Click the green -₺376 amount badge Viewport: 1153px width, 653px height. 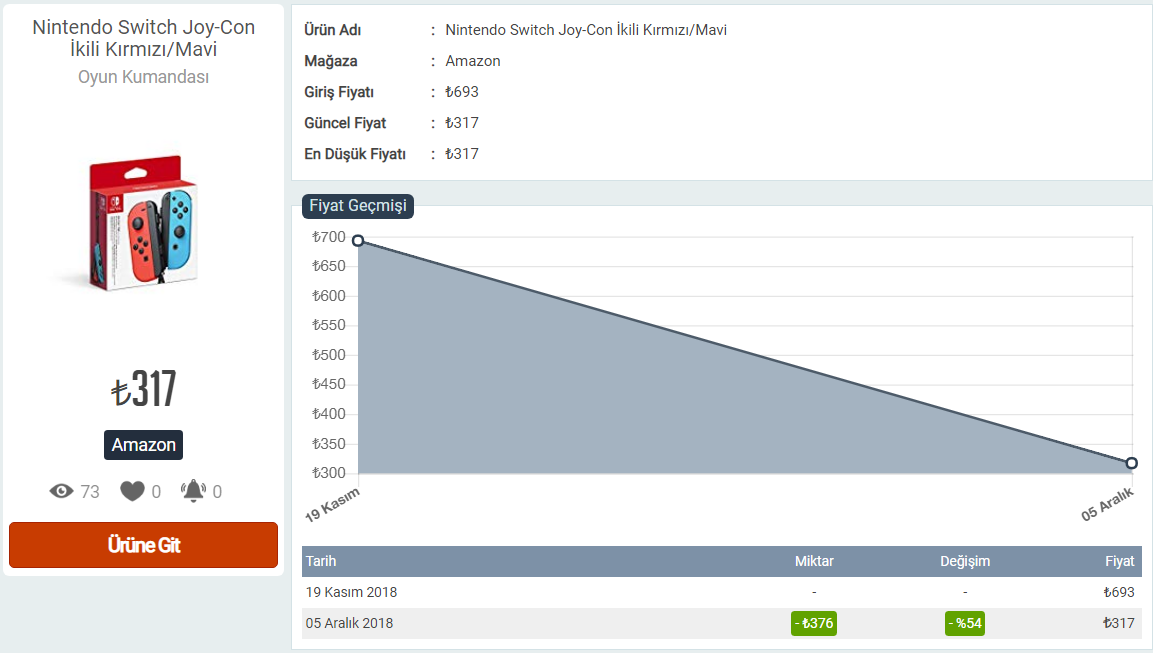[x=814, y=624]
